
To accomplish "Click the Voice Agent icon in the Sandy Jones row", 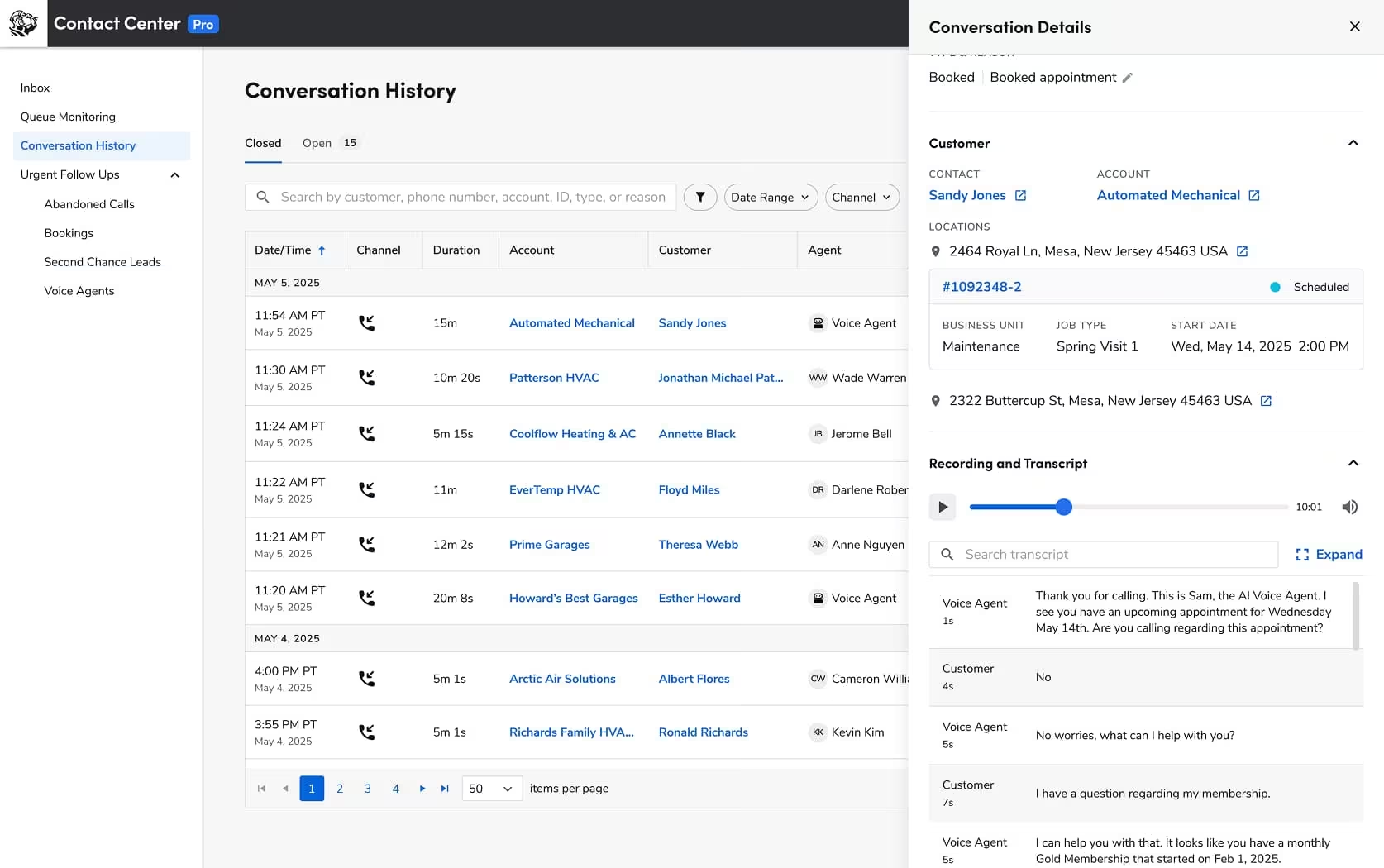I will (818, 323).
